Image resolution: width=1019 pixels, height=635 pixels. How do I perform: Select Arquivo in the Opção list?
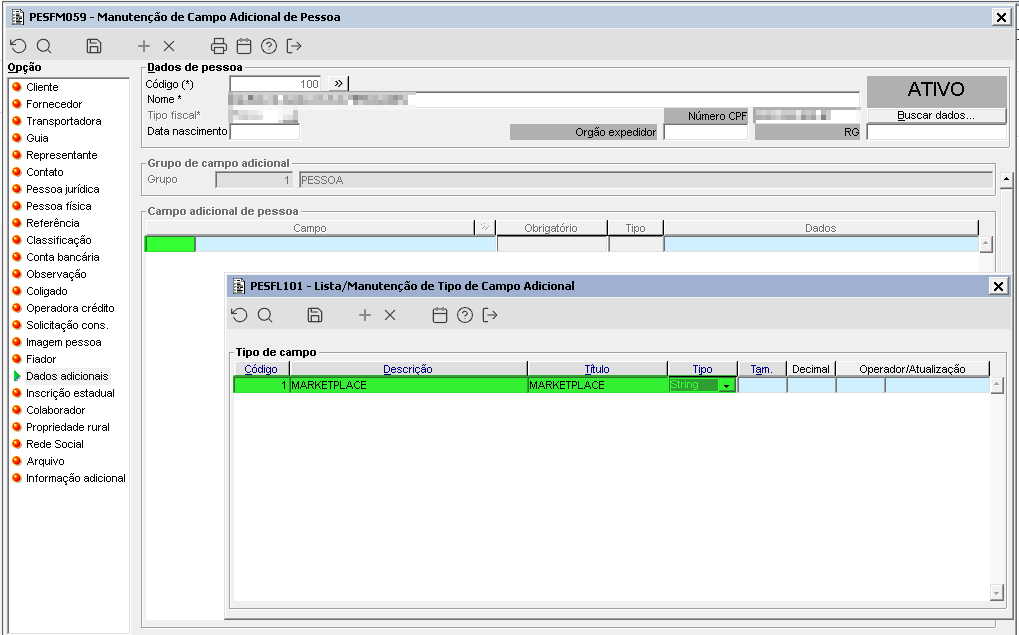pyautogui.click(x=45, y=461)
